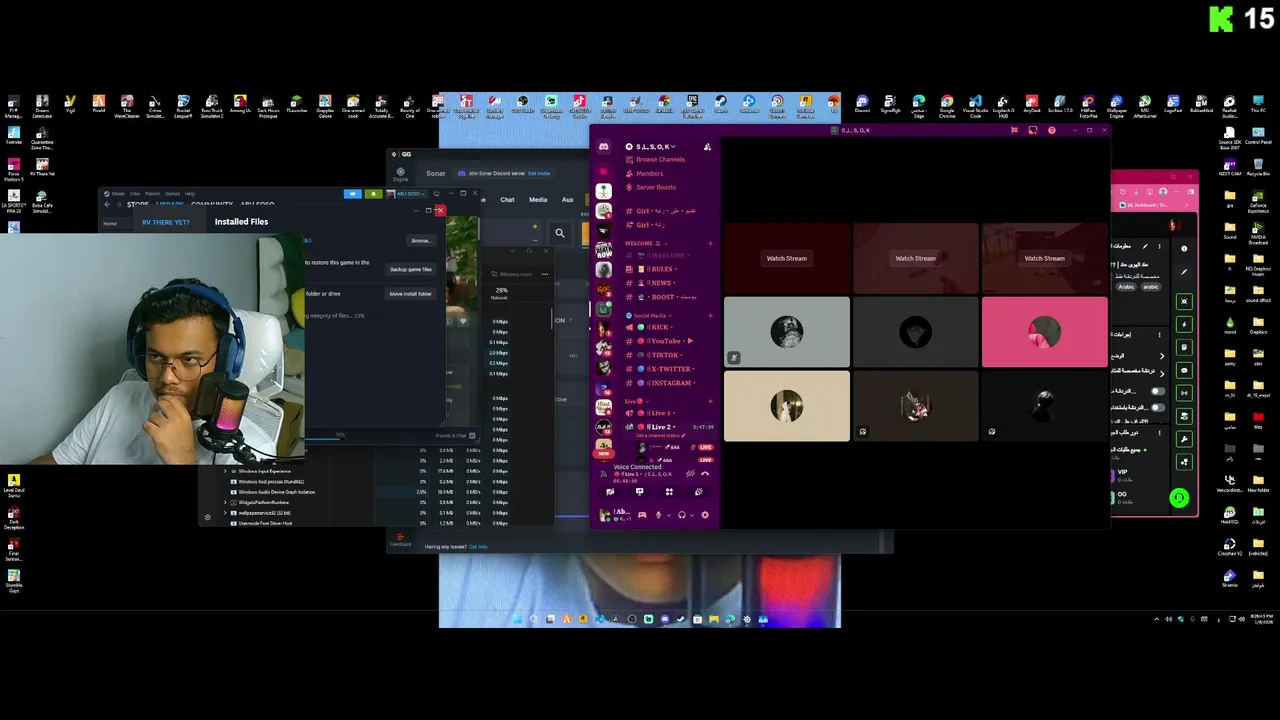Toggle second switch in pink dashboard window

point(1158,407)
